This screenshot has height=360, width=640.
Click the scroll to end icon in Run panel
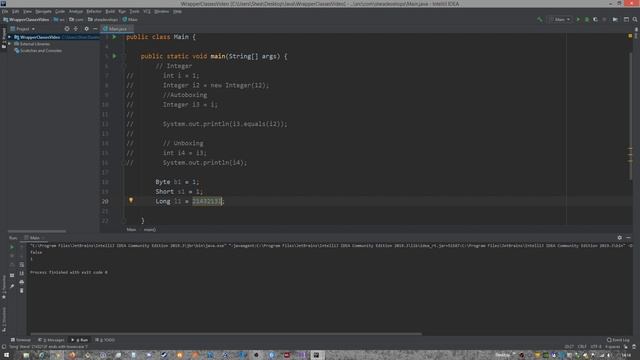(x=22, y=273)
